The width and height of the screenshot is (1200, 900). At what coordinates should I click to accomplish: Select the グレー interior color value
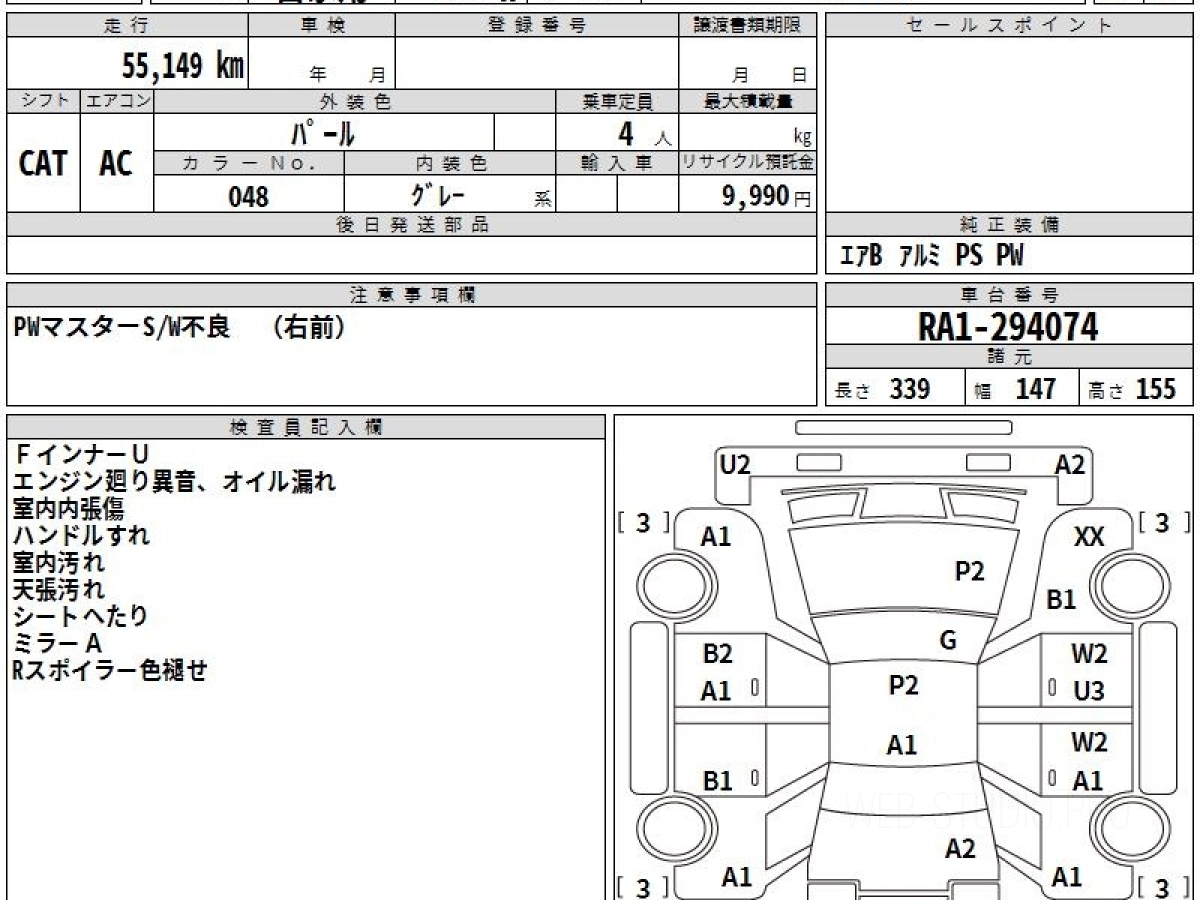[440, 194]
